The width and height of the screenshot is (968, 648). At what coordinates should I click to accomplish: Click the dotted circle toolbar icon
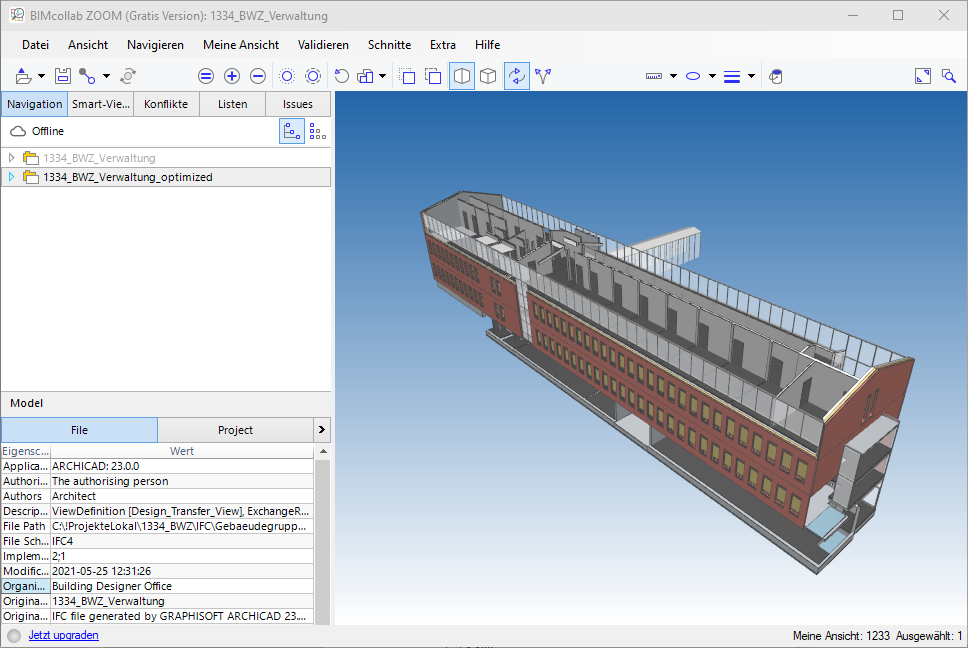click(x=287, y=77)
